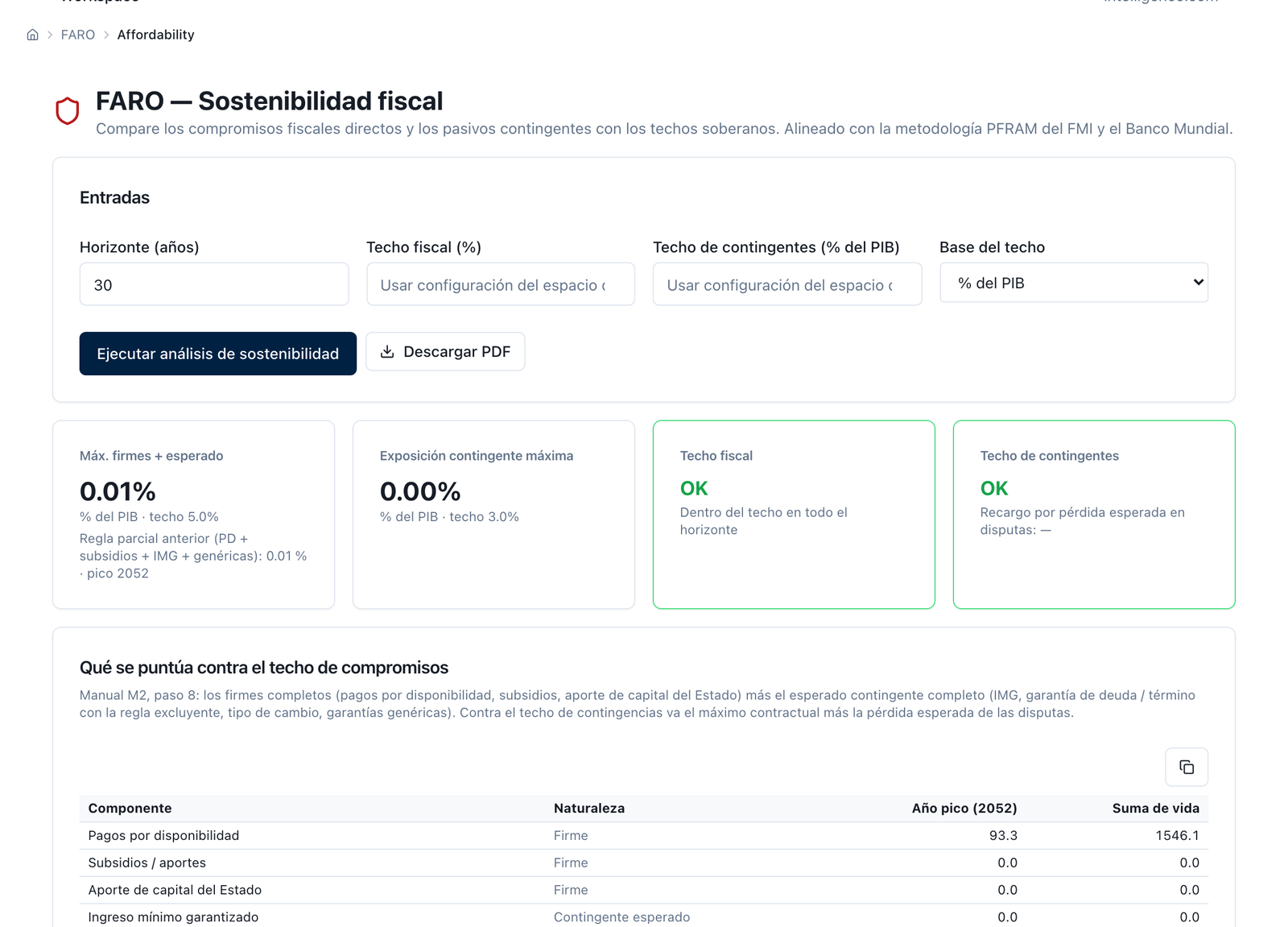Click the 1546.1 lifetime sum value

[x=1178, y=836]
